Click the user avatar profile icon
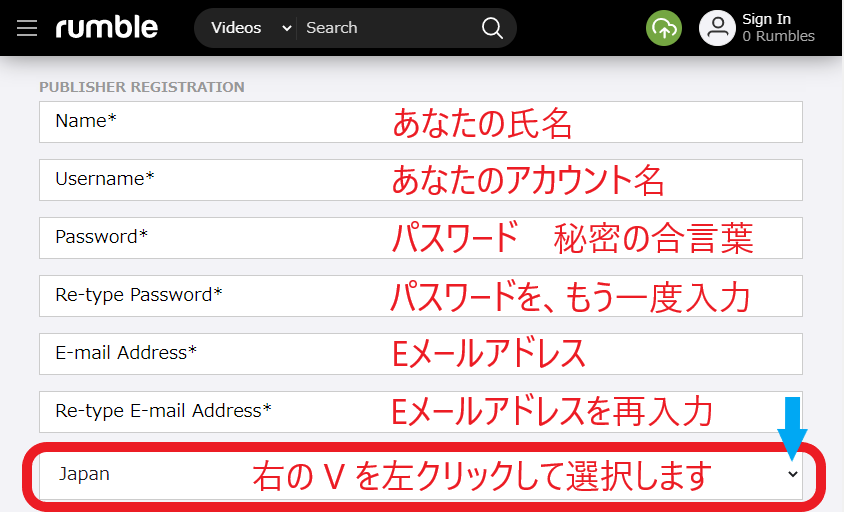The width and height of the screenshot is (844, 512). coord(717,29)
